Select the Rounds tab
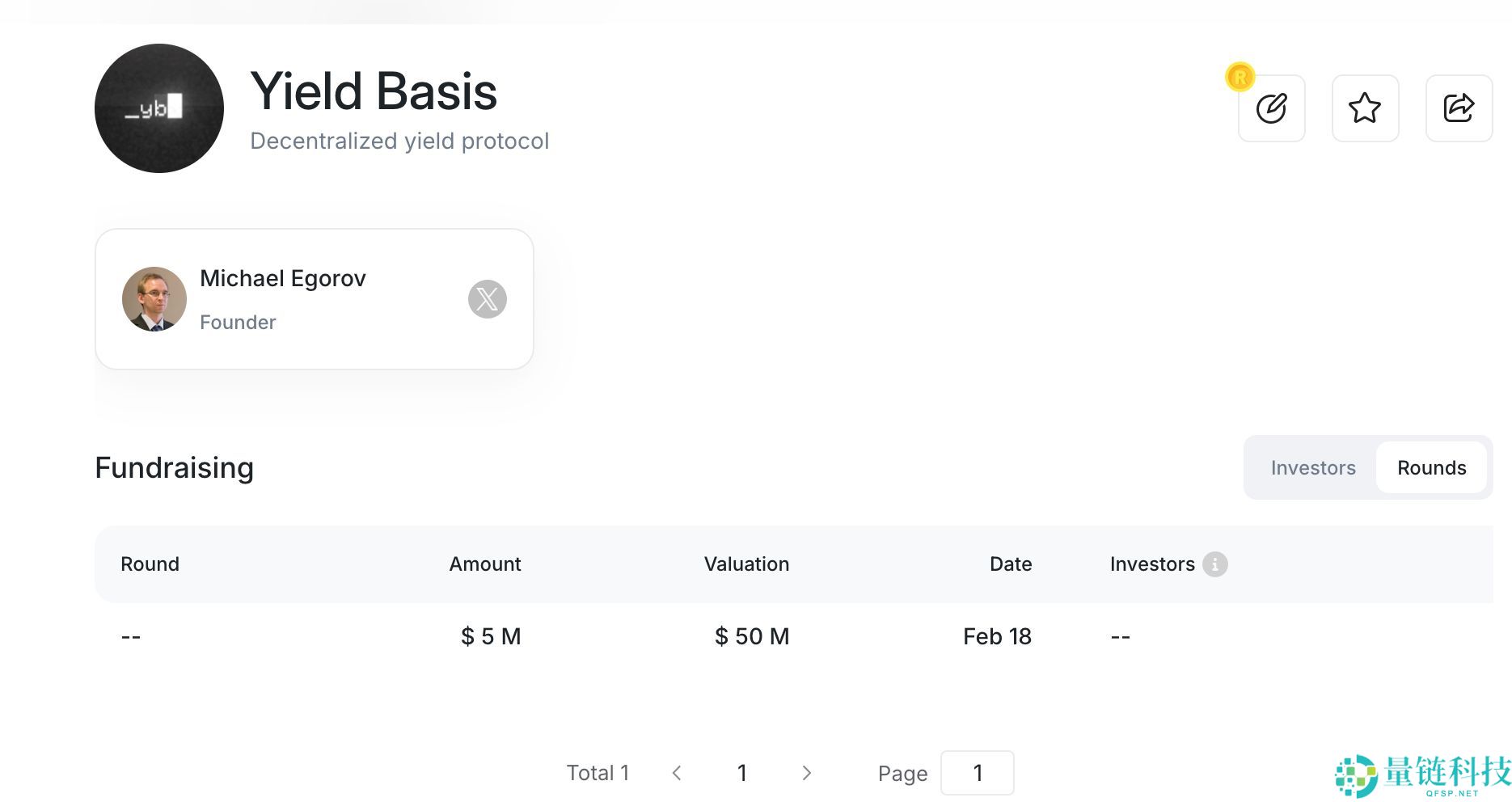 (1431, 467)
